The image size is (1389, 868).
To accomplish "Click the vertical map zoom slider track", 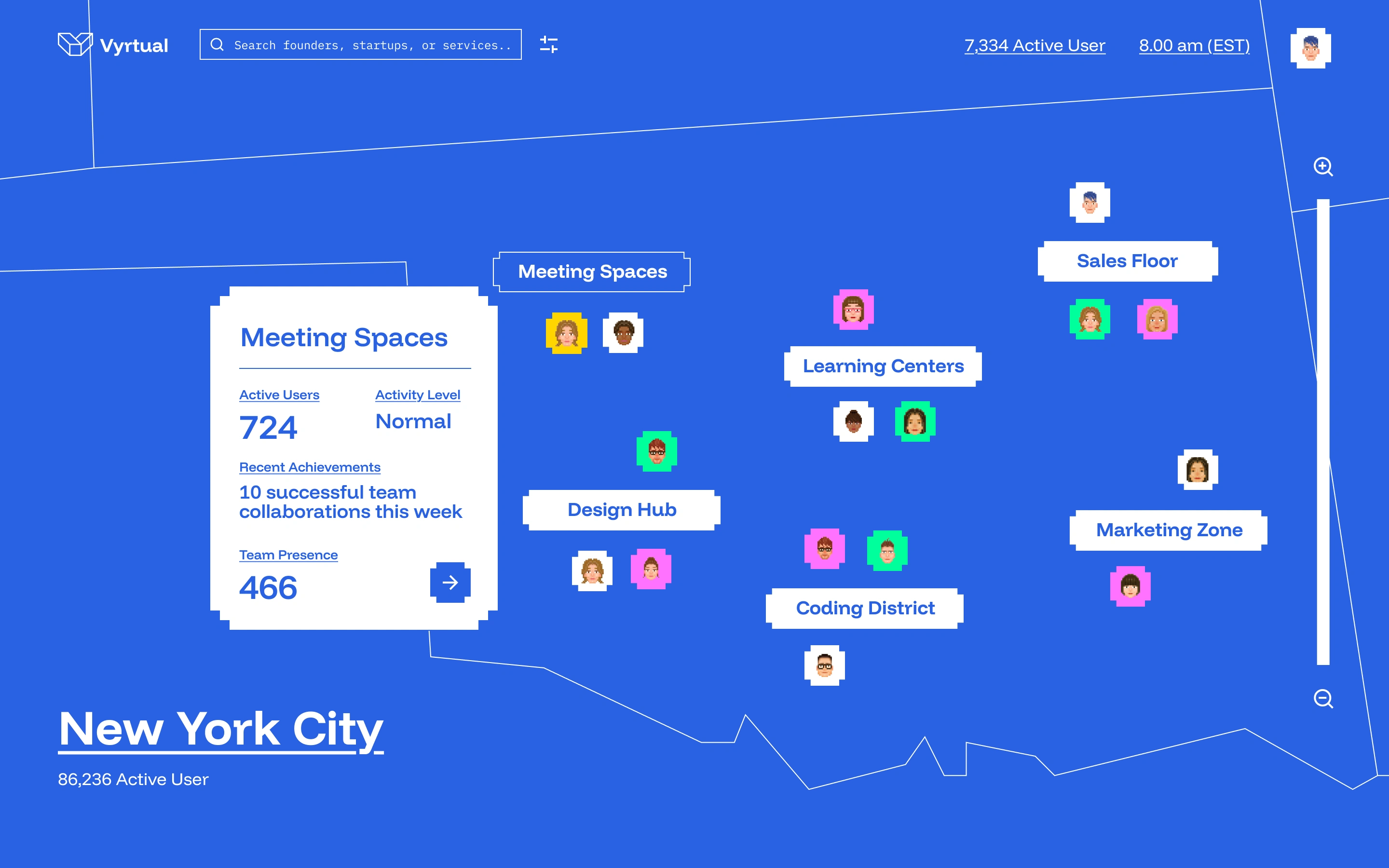I will click(x=1323, y=432).
